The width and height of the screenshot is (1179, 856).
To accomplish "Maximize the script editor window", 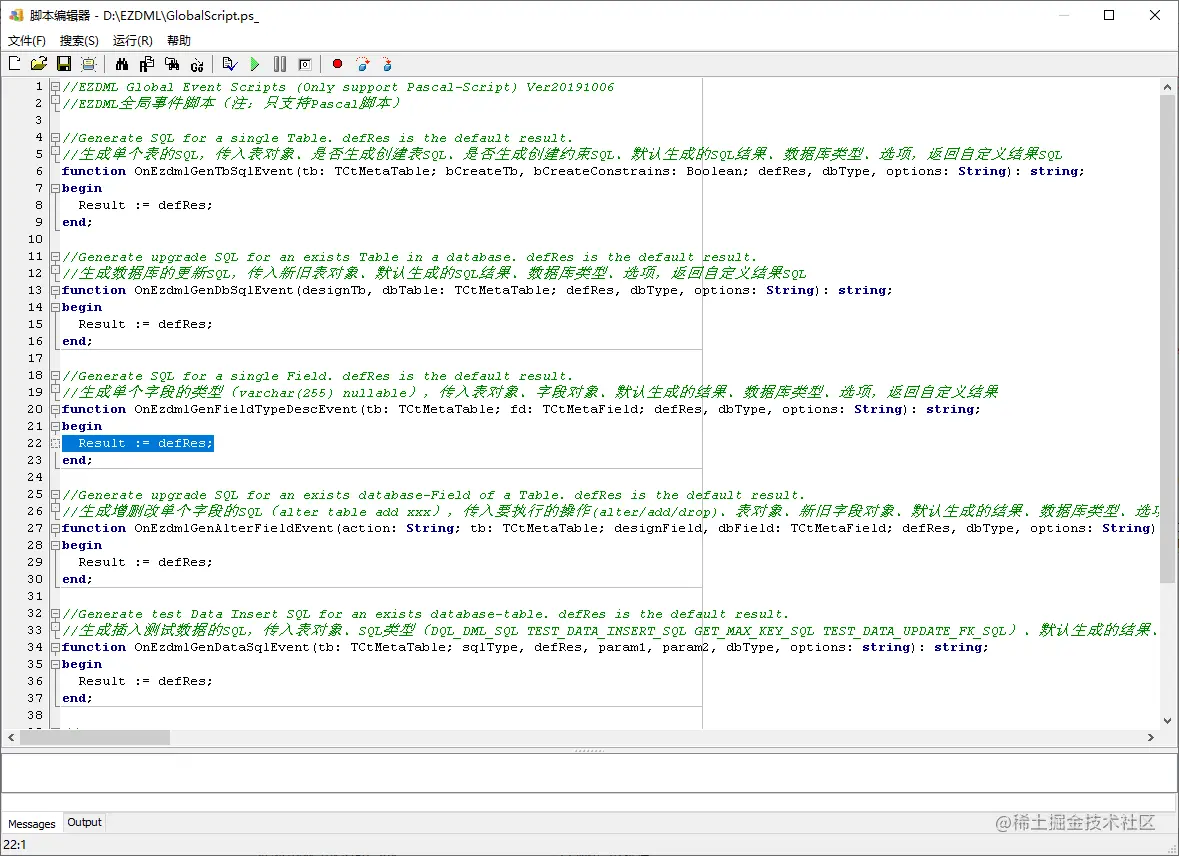I will point(1109,15).
